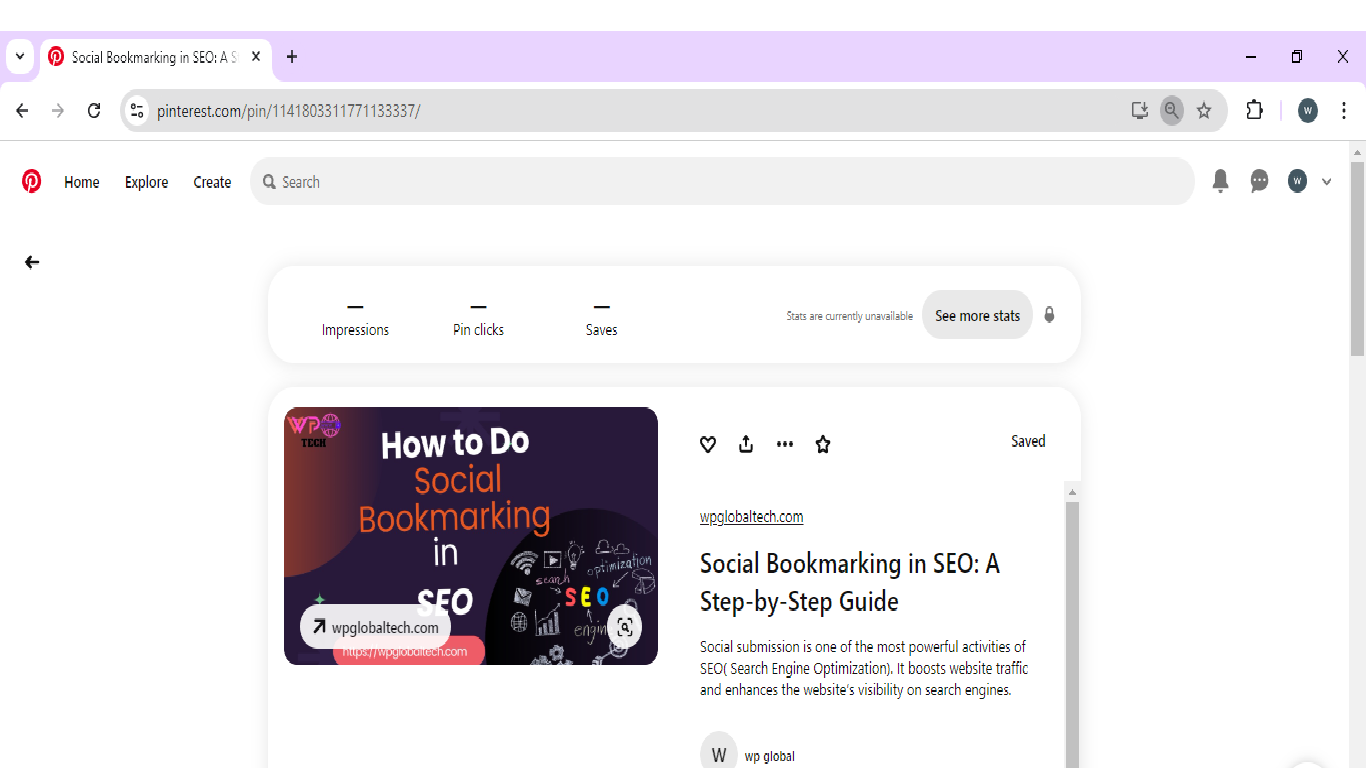
Task: Click the Saved button
Action: click(1028, 441)
